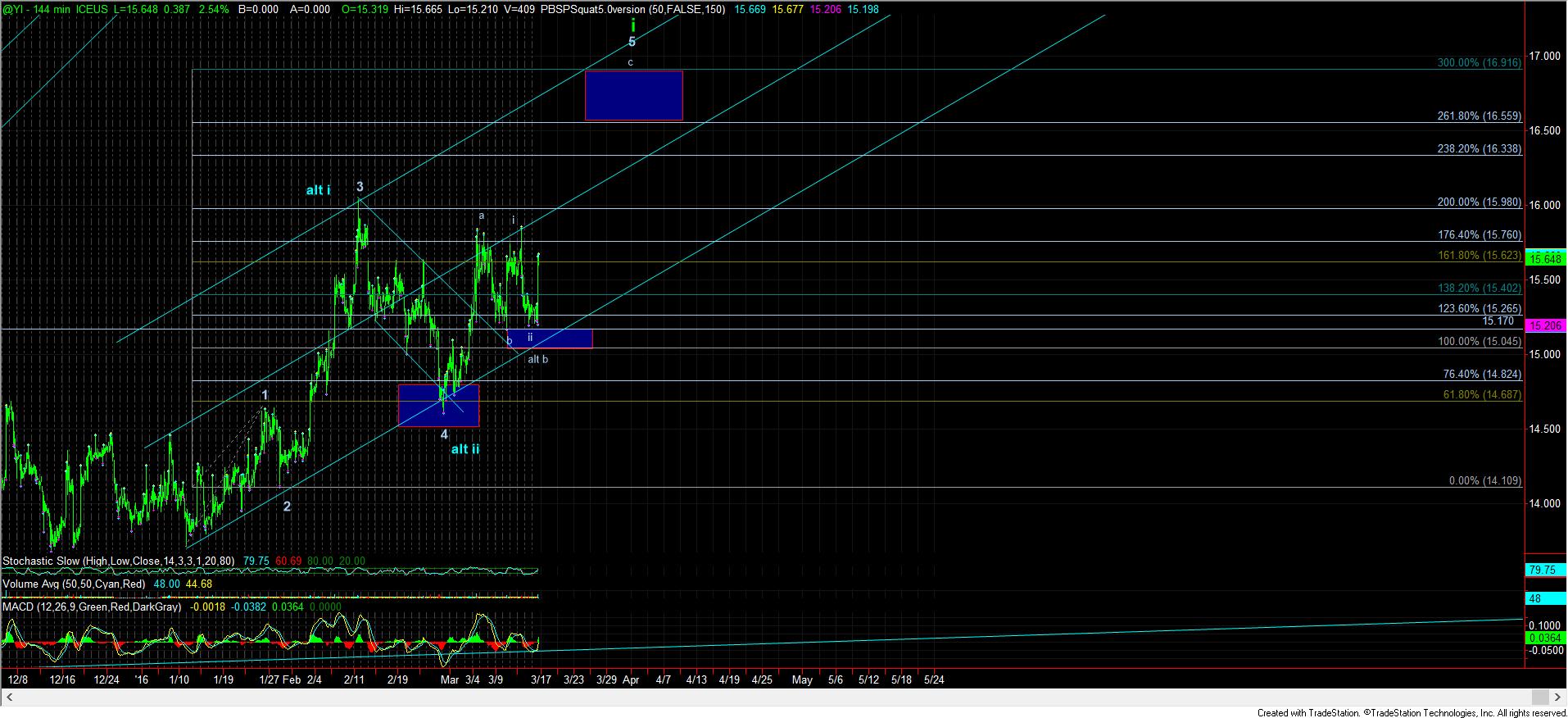The height and width of the screenshot is (718, 1568).
Task: Select the 161.80% (15.623) Fibonacci level label
Action: click(x=1480, y=256)
